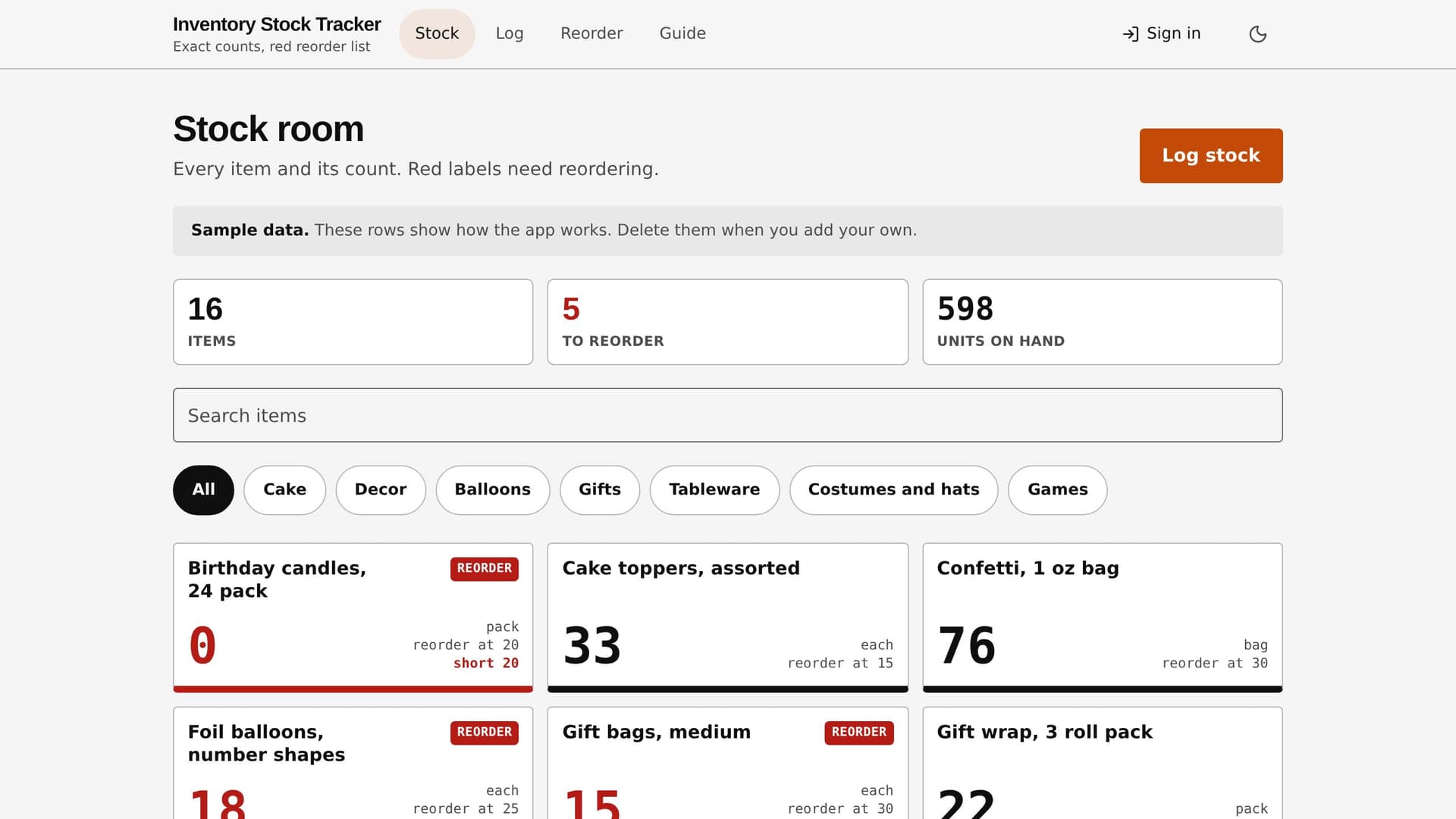Open the Stock tab
This screenshot has height=819, width=1456.
pyautogui.click(x=437, y=33)
